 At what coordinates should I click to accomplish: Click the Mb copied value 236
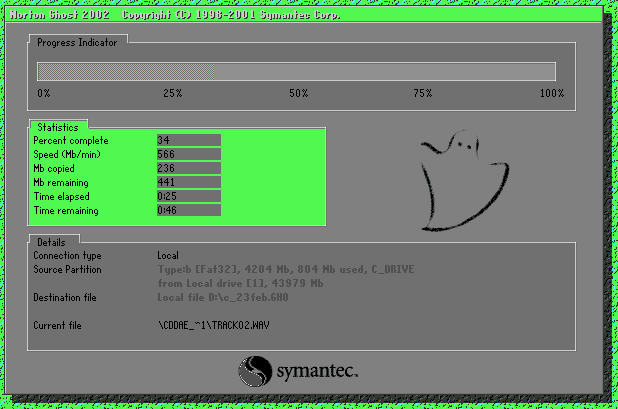(x=189, y=168)
